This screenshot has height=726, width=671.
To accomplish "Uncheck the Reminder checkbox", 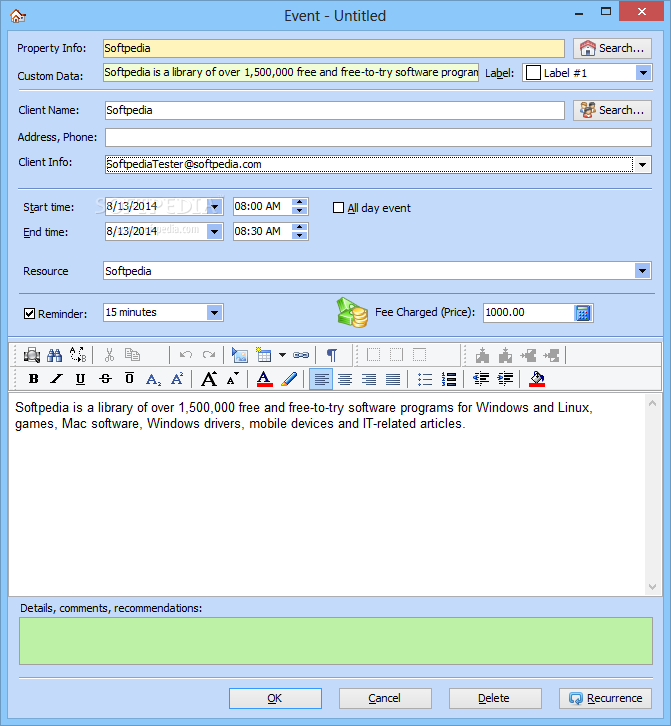I will pyautogui.click(x=29, y=313).
